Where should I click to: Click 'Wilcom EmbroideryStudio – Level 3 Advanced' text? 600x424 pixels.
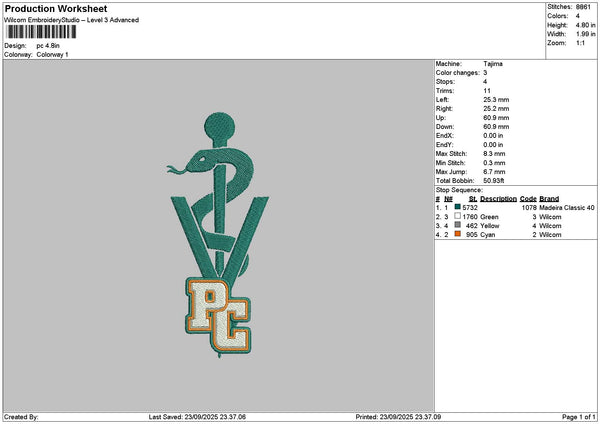[71, 20]
